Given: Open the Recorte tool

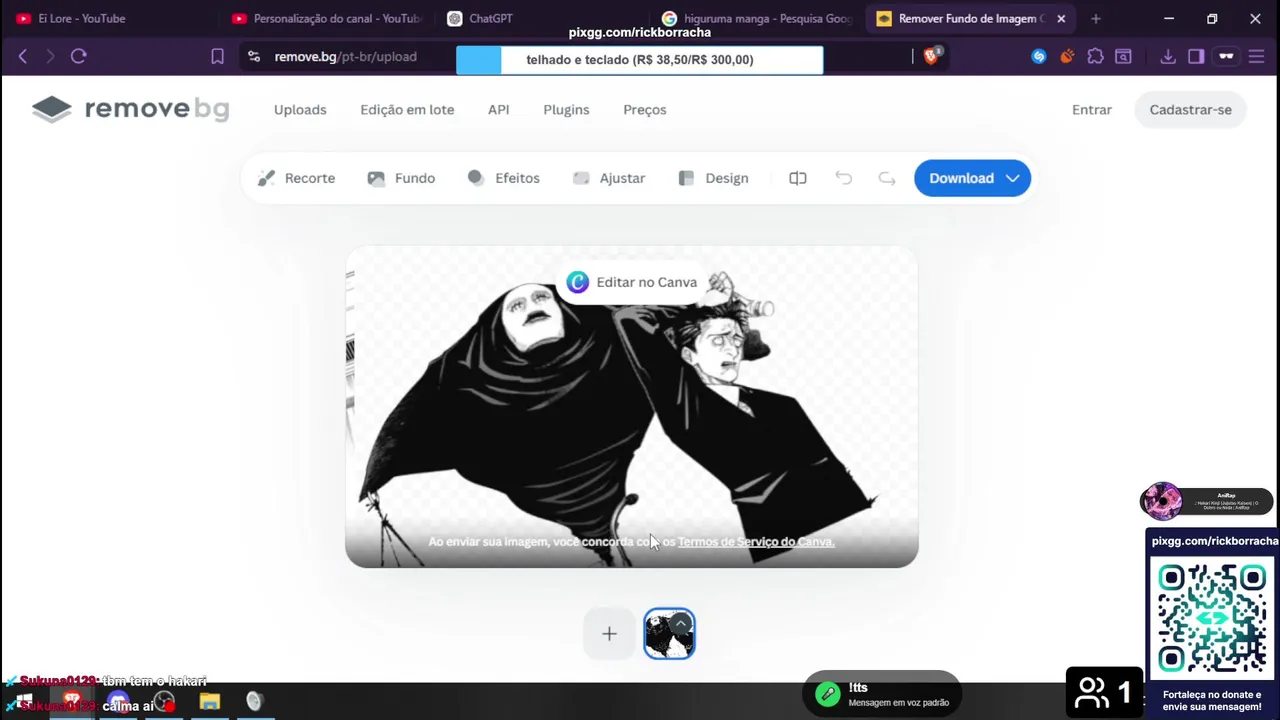Looking at the screenshot, I should 296,178.
